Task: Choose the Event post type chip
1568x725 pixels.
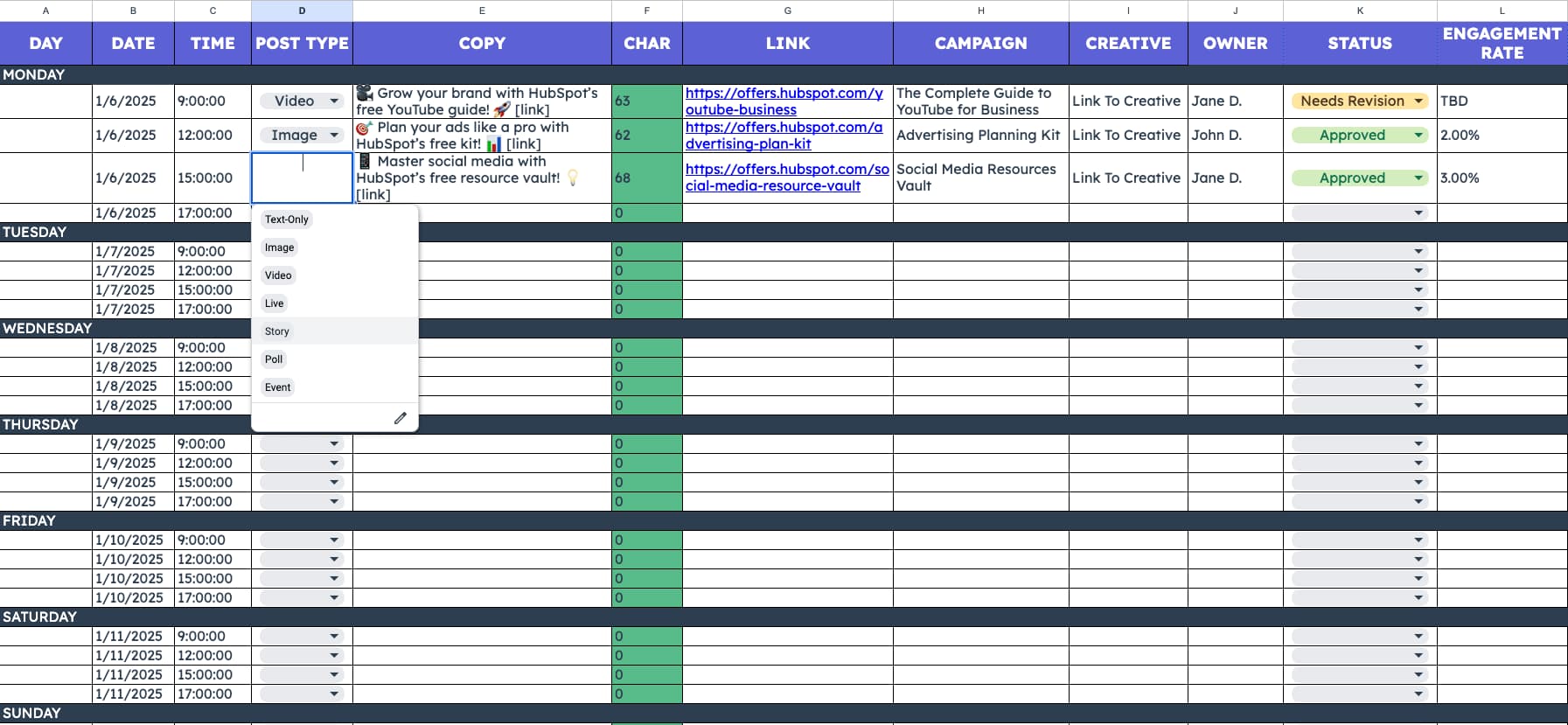Action: 278,387
